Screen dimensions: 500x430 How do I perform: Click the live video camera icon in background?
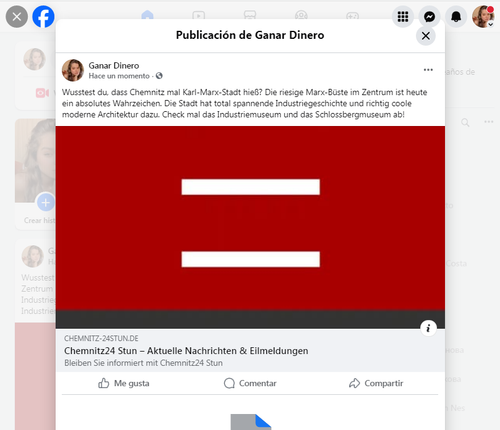(42, 93)
